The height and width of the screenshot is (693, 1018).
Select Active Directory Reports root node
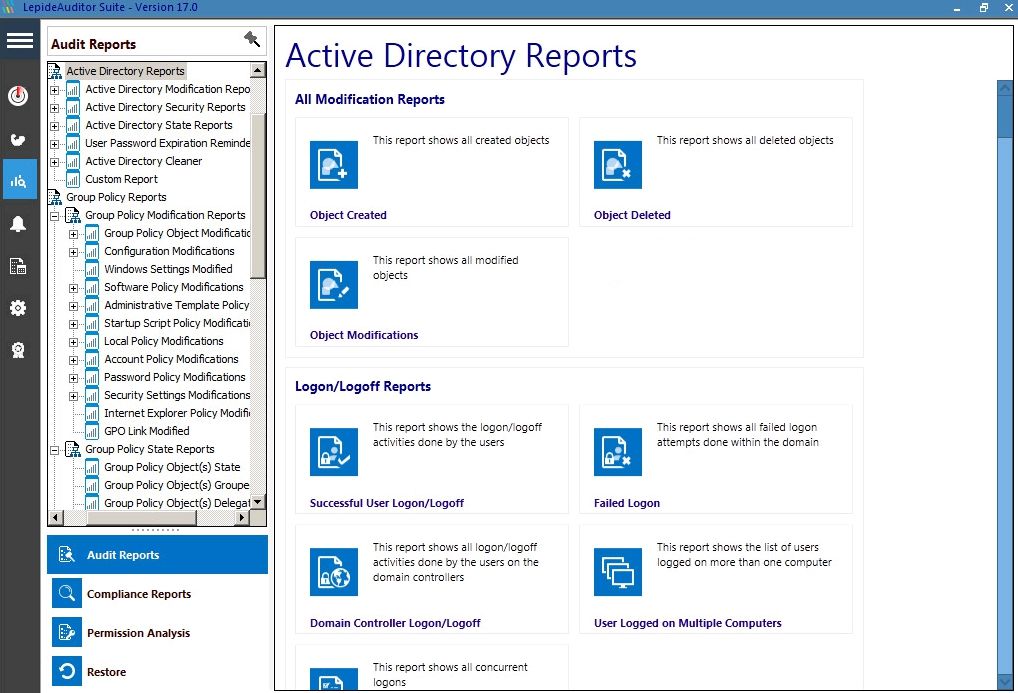125,71
